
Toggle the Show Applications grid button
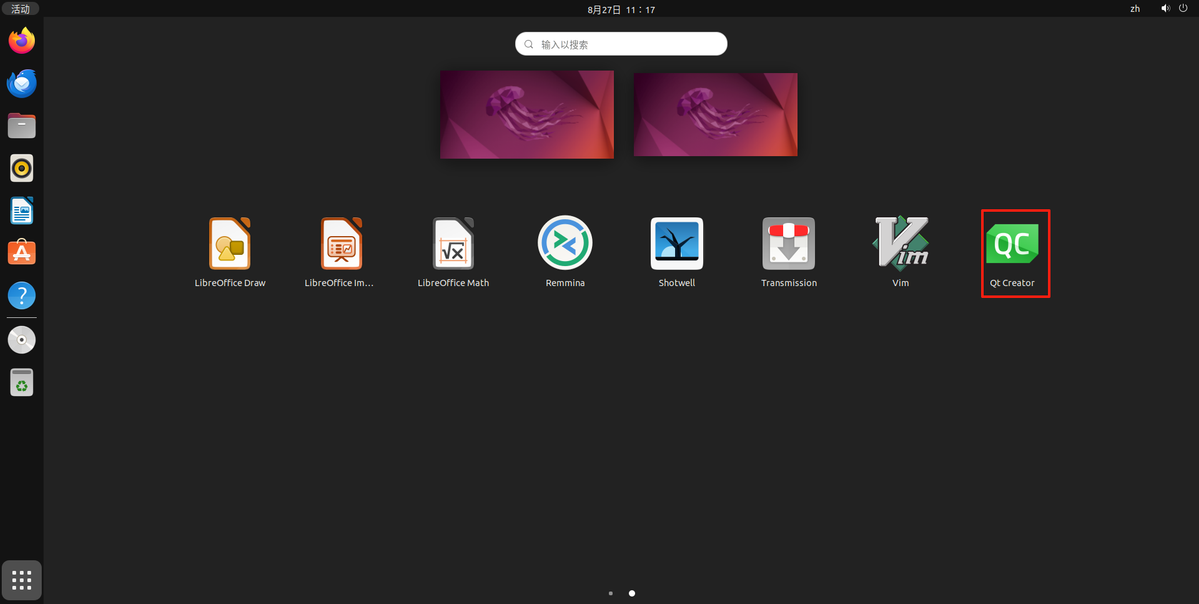[x=22, y=580]
